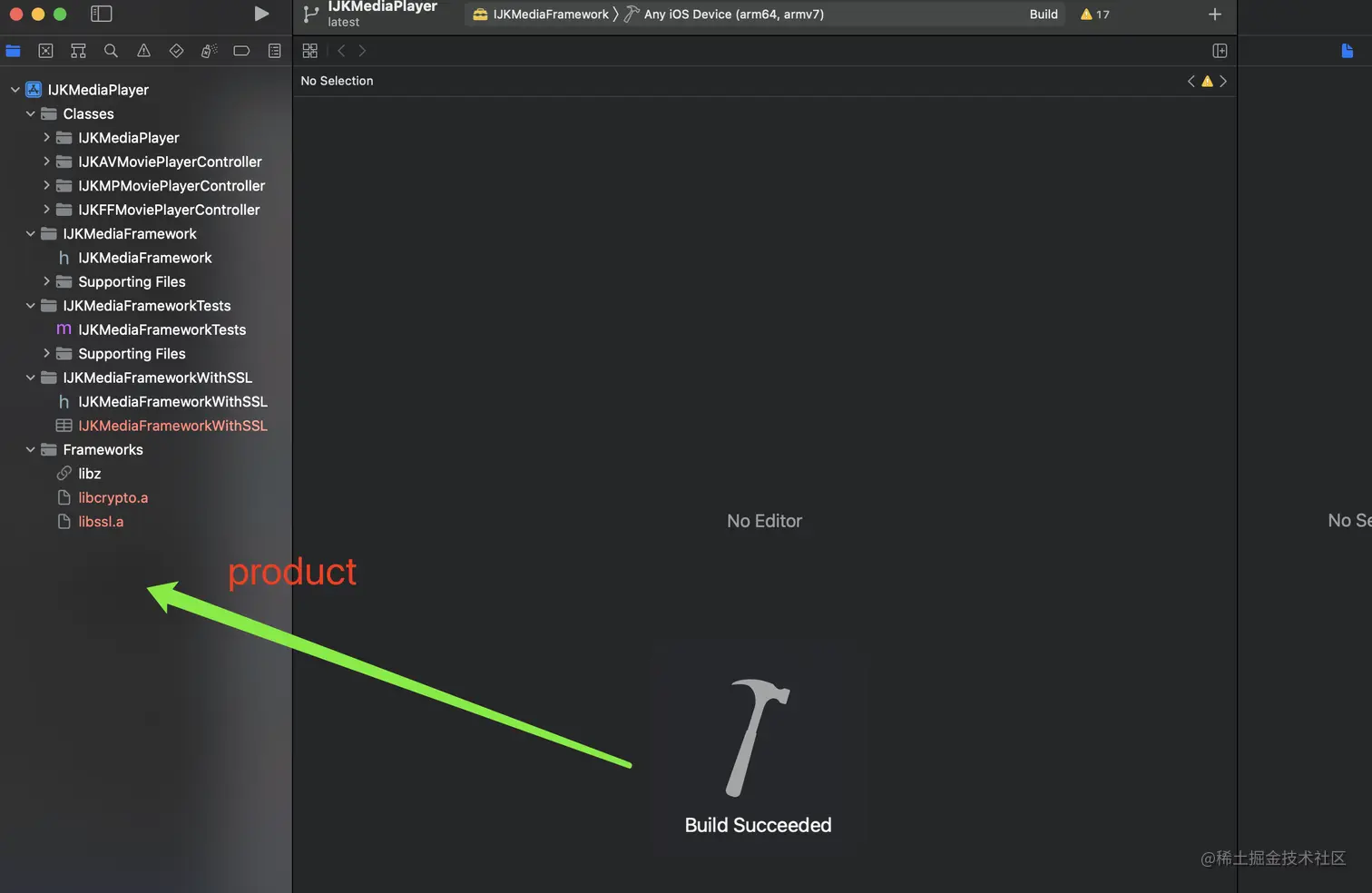Image resolution: width=1372 pixels, height=893 pixels.
Task: Show the 17 warnings indicator
Action: pos(1095,15)
